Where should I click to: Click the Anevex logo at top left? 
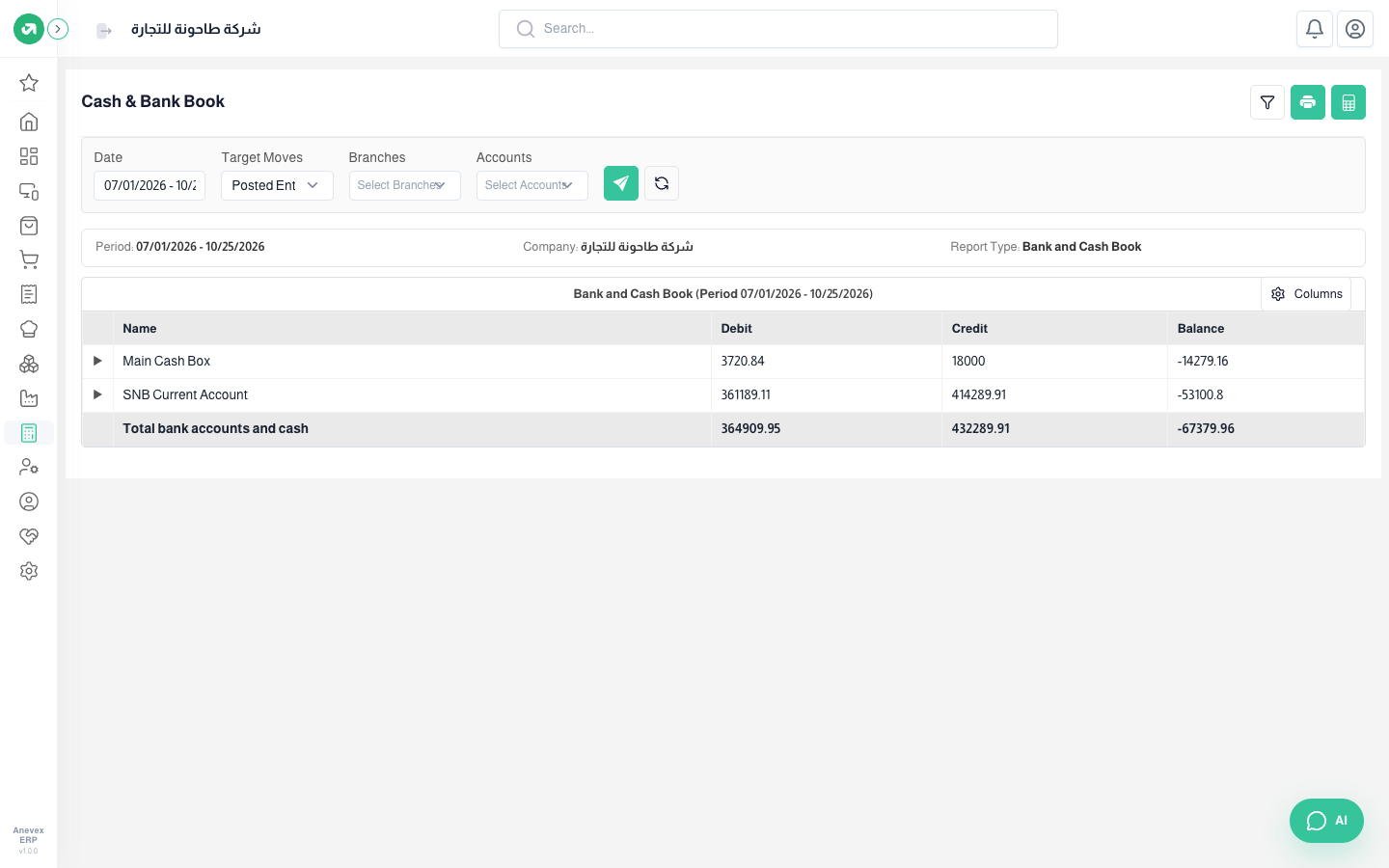(29, 29)
